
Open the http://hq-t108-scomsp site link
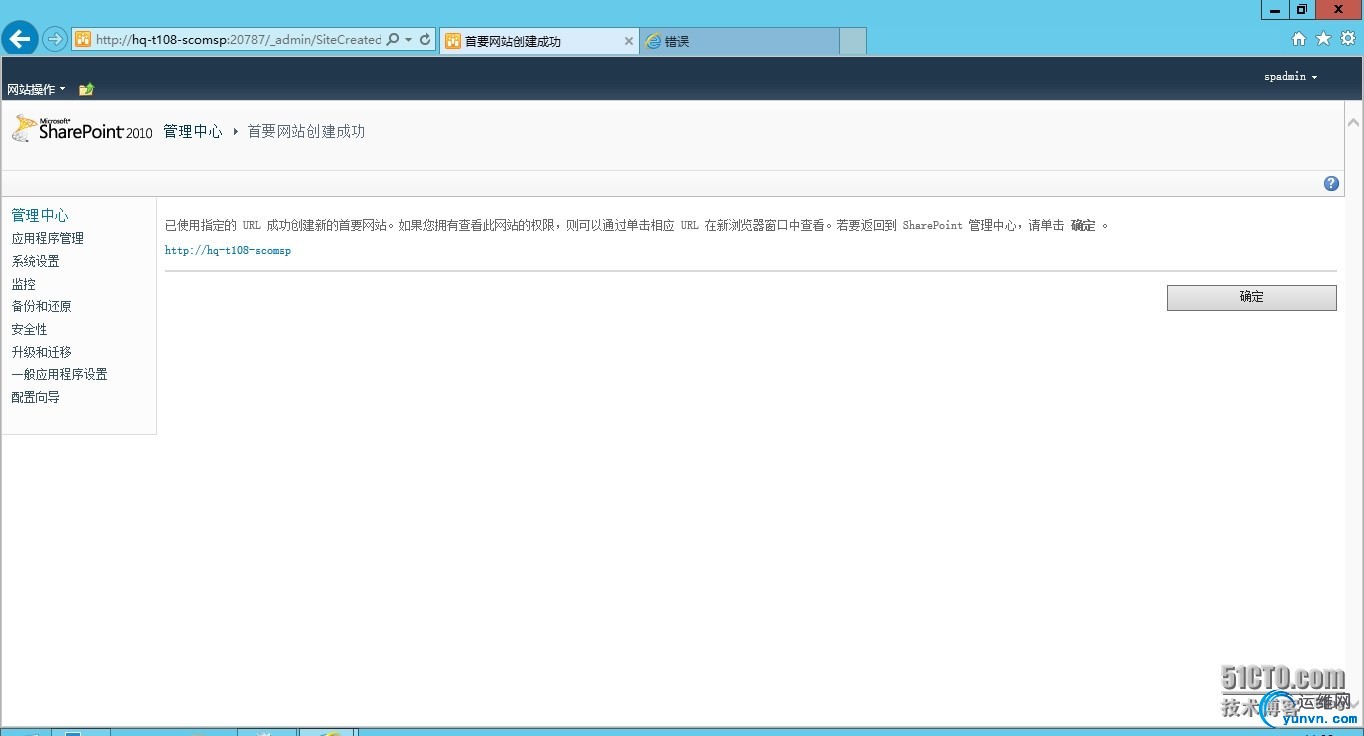[228, 250]
